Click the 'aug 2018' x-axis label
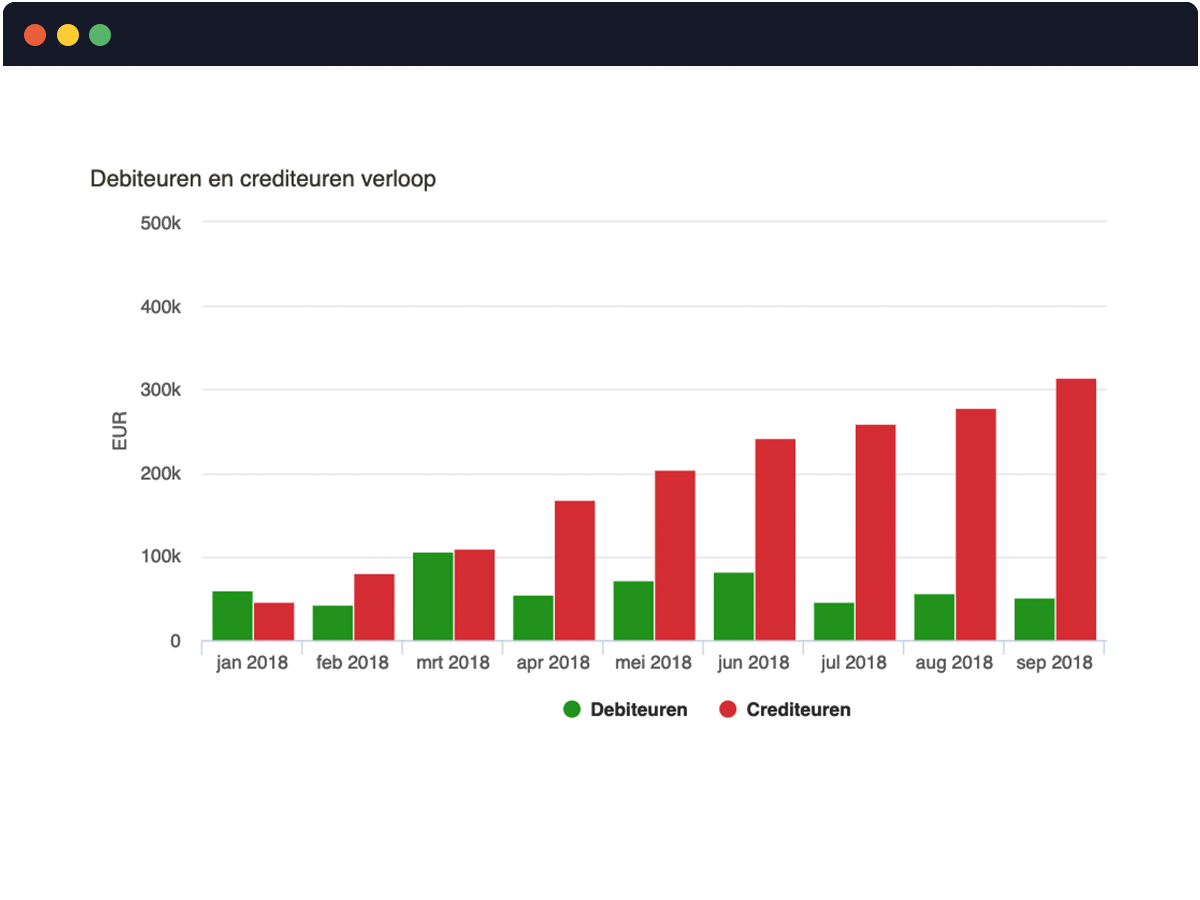The width and height of the screenshot is (1200, 900). click(954, 663)
